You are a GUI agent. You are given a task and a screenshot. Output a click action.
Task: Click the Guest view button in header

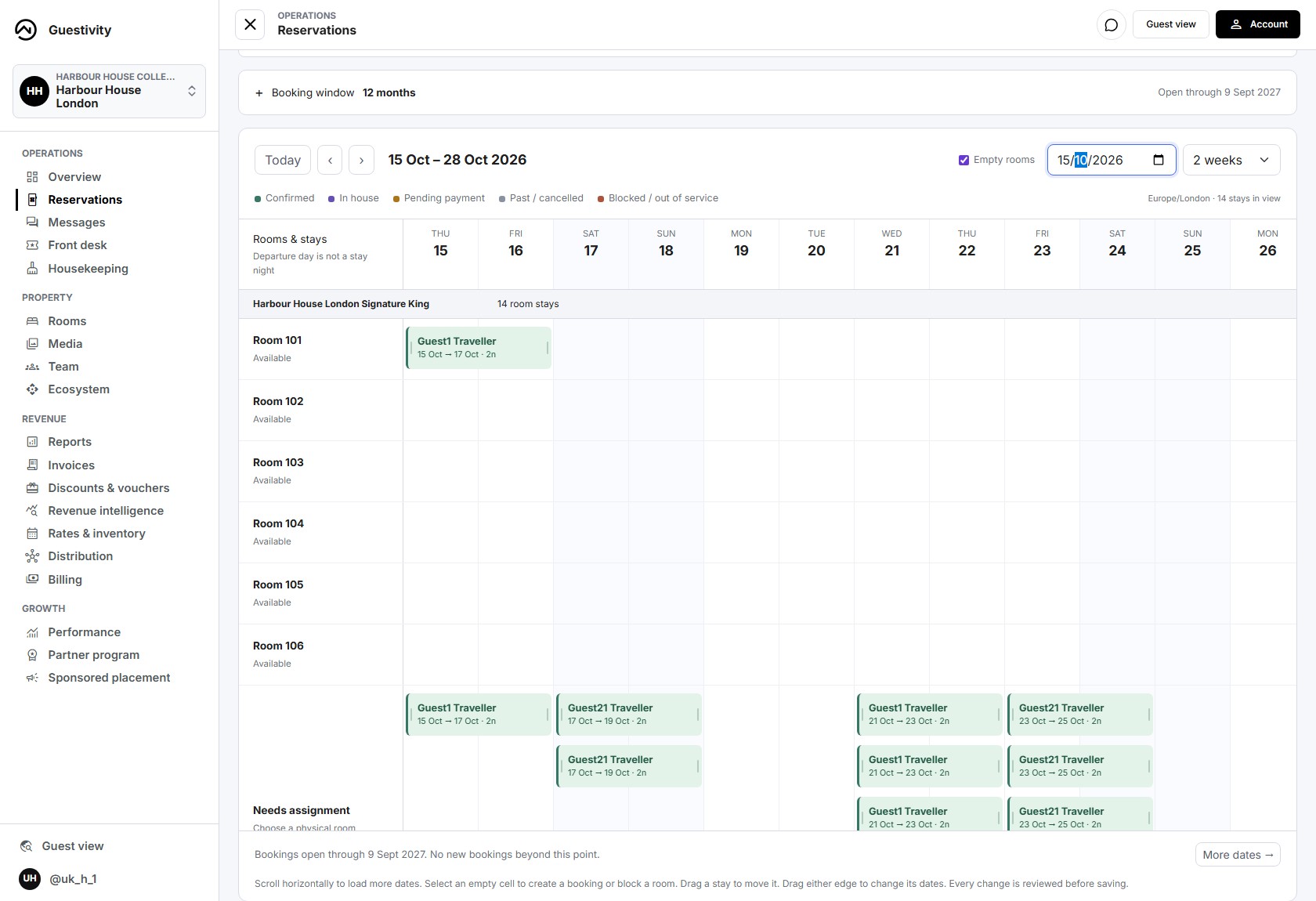[x=1170, y=24]
